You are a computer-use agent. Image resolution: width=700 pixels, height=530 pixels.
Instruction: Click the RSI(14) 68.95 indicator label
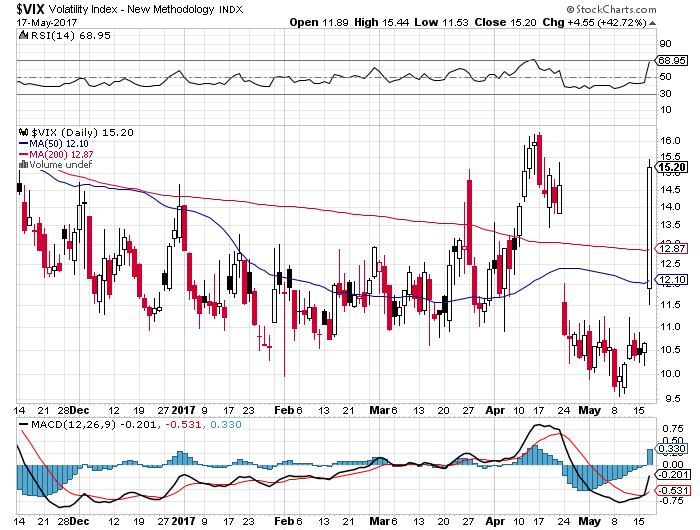pyautogui.click(x=71, y=35)
